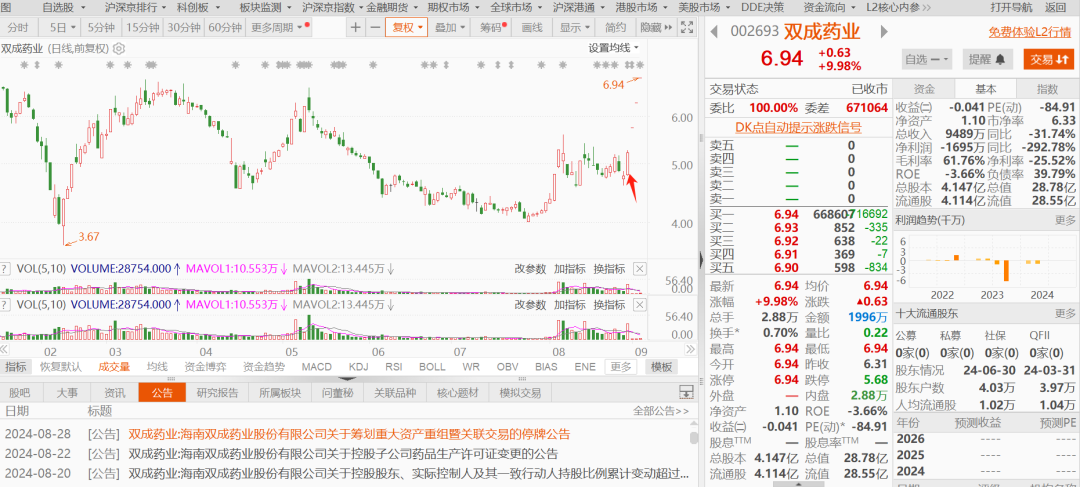The height and width of the screenshot is (487, 1080).
Task: Switch to the 研究报告 tab
Action: [218, 393]
